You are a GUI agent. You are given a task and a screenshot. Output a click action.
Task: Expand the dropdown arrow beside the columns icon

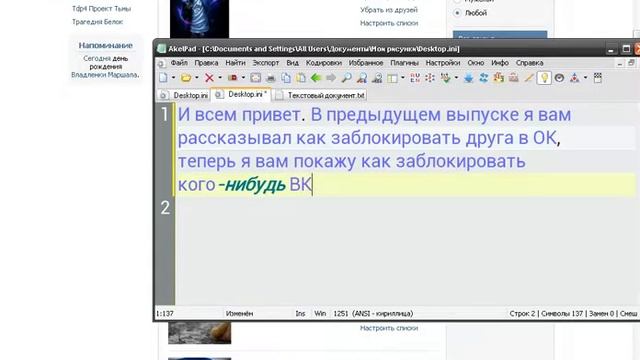(x=402, y=78)
